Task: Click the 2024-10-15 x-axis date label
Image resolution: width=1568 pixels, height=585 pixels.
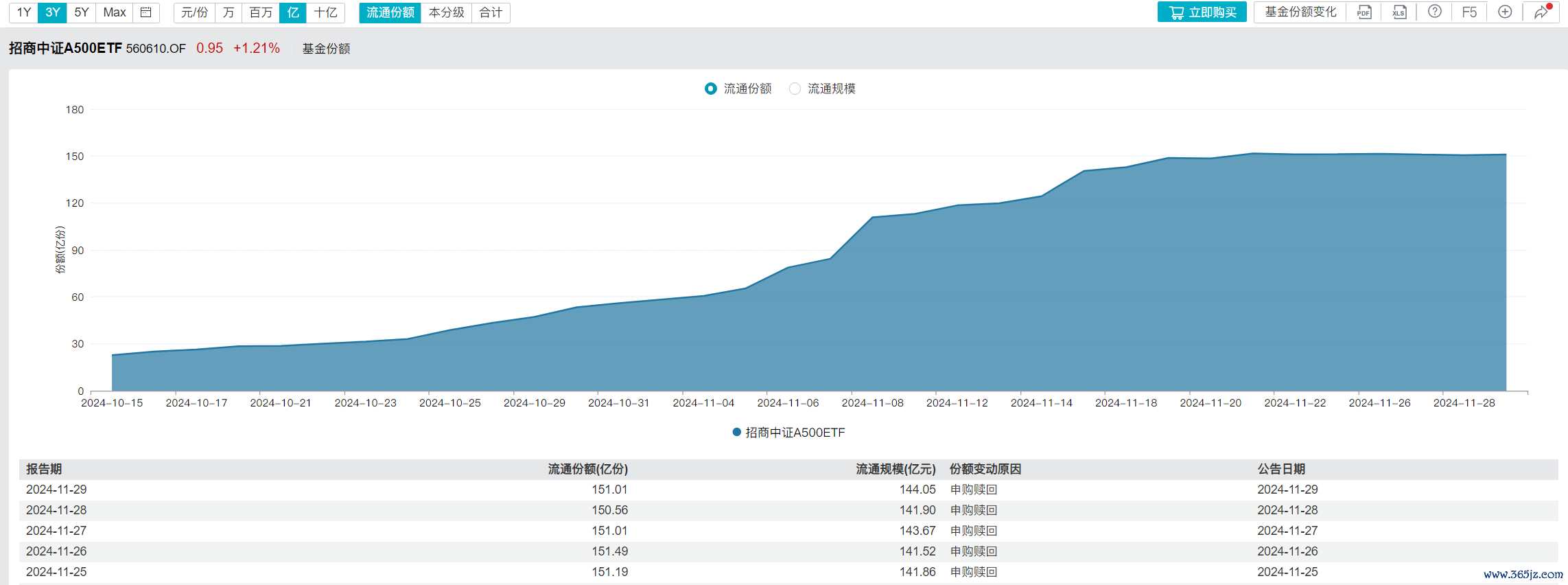Action: coord(112,403)
